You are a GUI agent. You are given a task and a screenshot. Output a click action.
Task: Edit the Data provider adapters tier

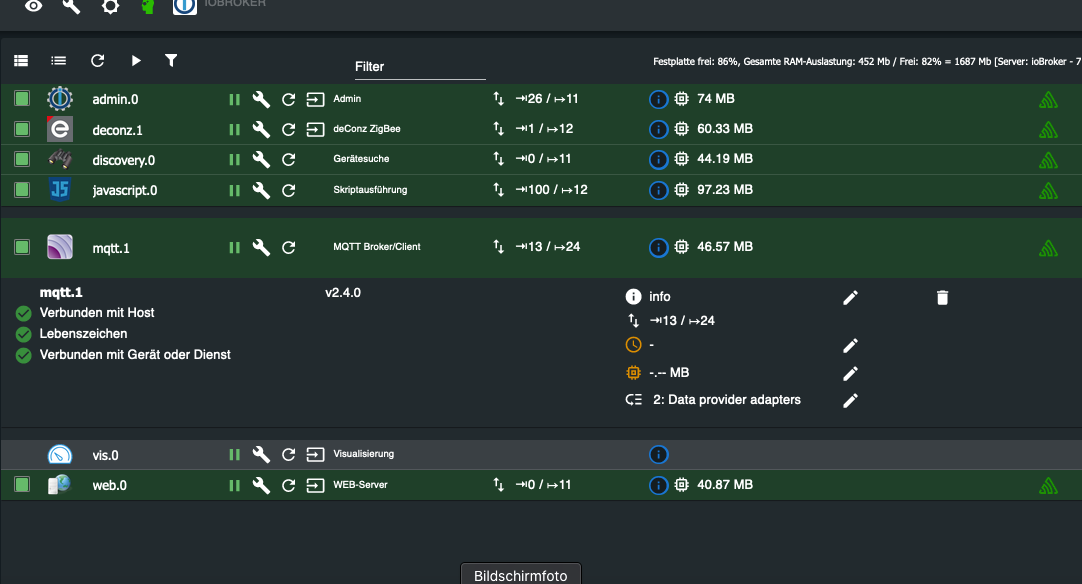click(850, 400)
